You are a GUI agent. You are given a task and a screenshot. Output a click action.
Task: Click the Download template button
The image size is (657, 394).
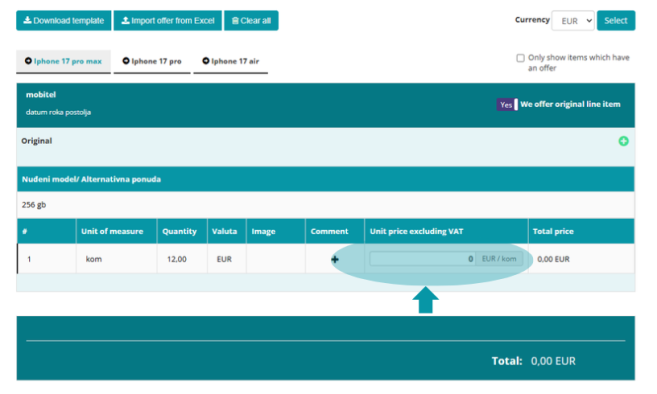click(x=64, y=21)
